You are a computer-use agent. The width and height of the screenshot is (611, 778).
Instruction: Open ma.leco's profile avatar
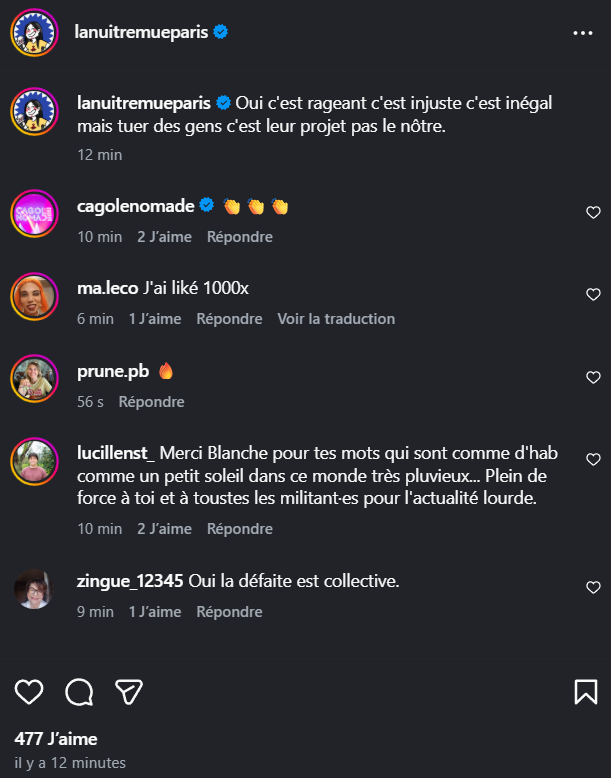(34, 294)
